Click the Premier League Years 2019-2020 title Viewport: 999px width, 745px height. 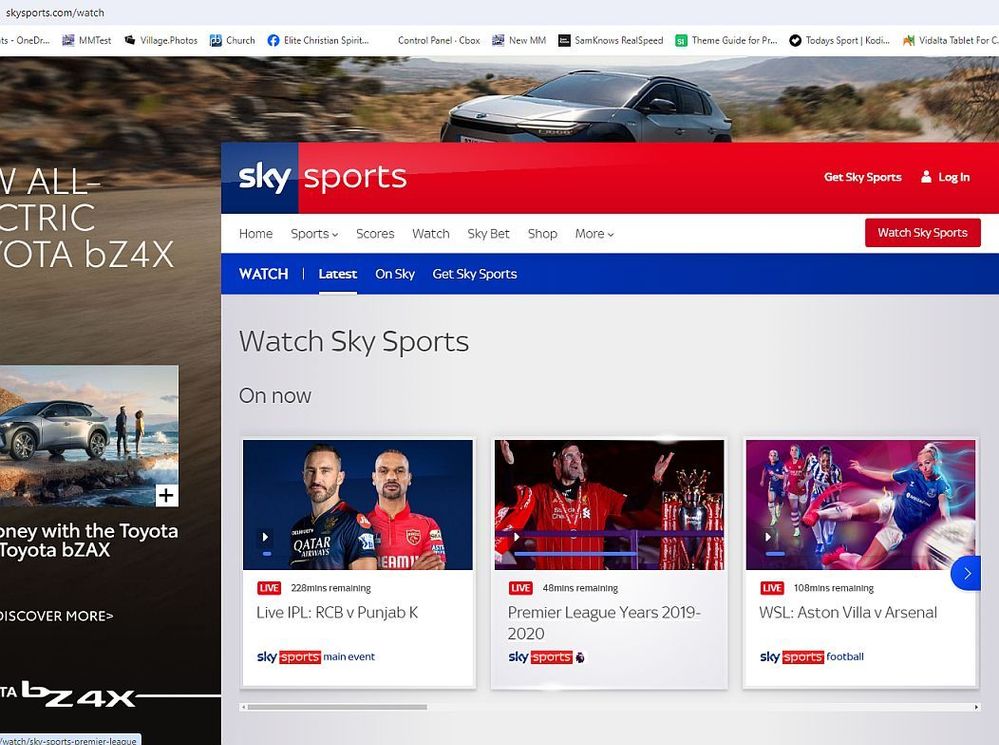click(604, 623)
